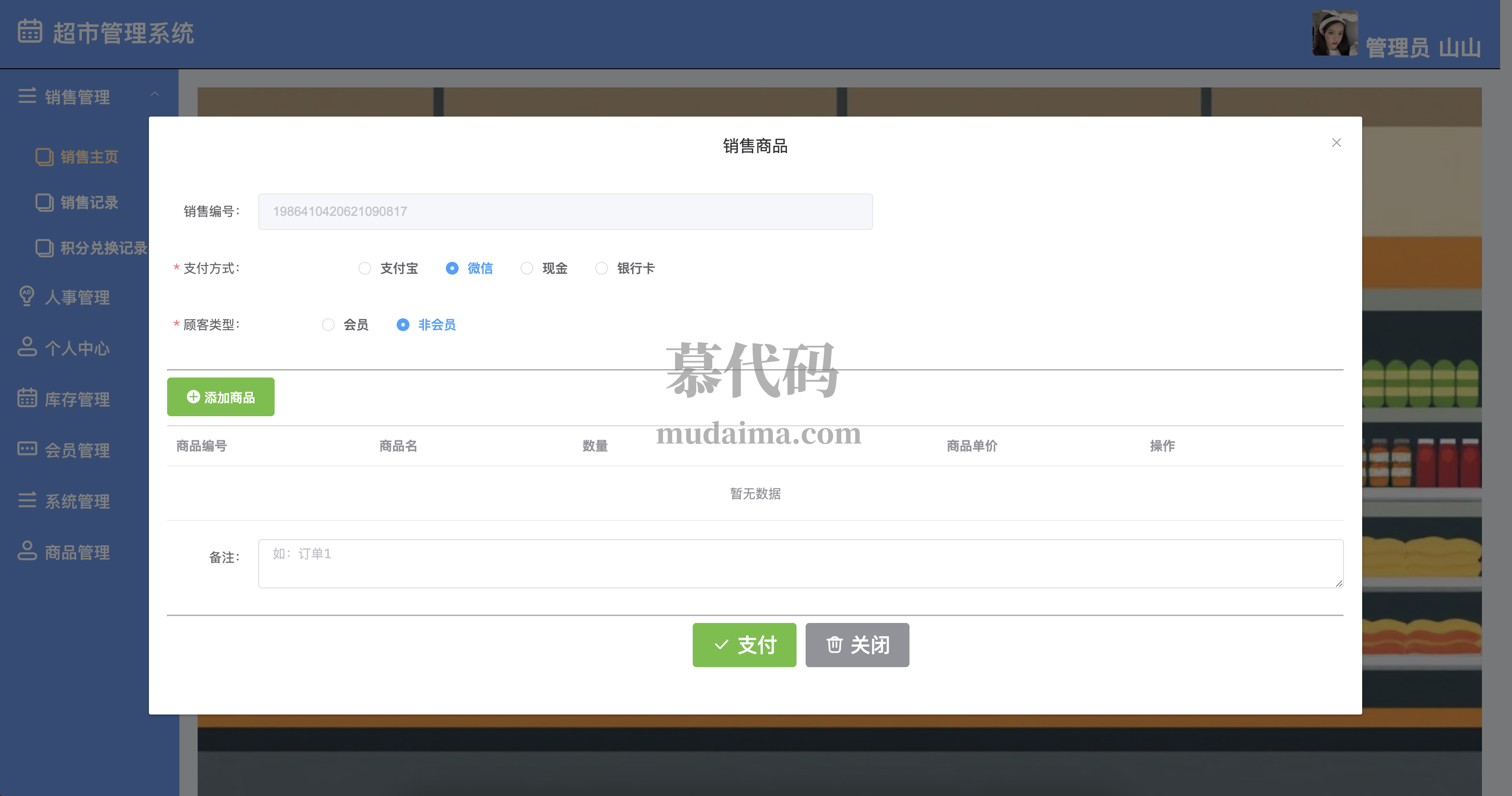The image size is (1512, 796).
Task: Select 支付宝 as payment method
Action: pos(365,268)
